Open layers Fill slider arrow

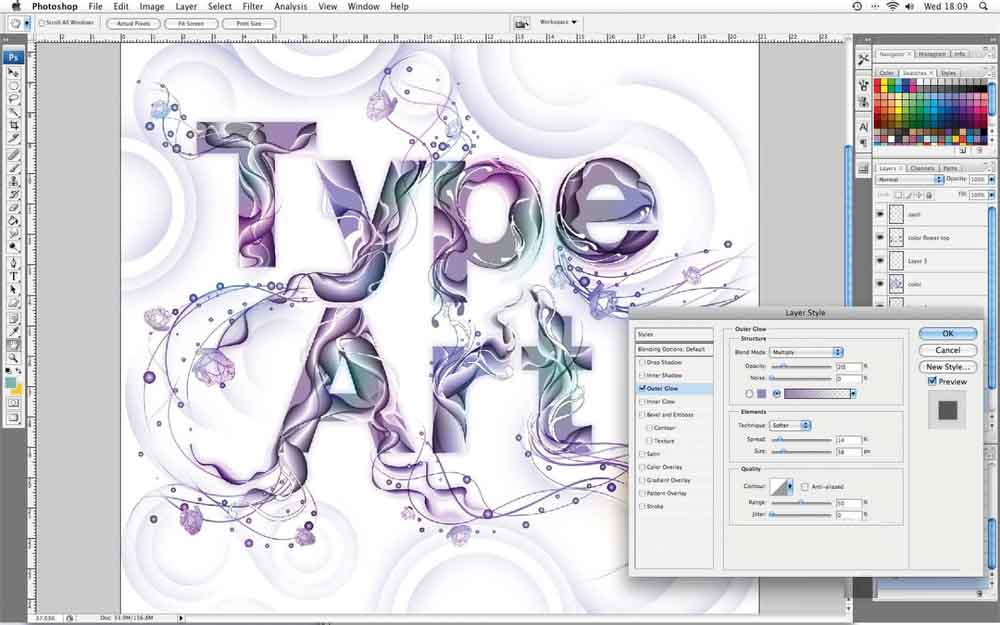coord(991,195)
